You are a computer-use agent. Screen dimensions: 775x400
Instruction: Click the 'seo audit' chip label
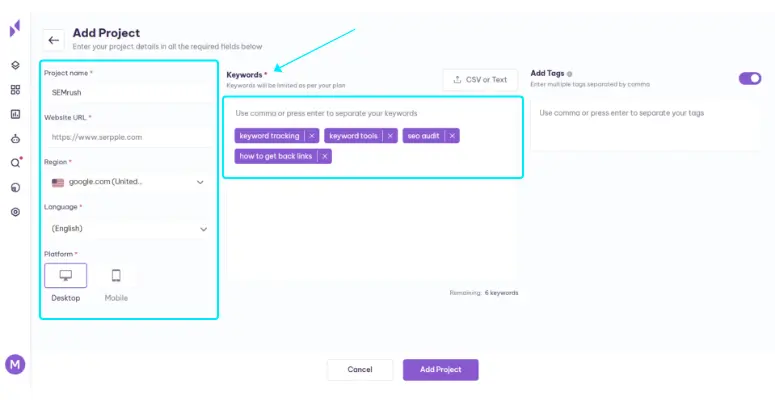coord(424,136)
